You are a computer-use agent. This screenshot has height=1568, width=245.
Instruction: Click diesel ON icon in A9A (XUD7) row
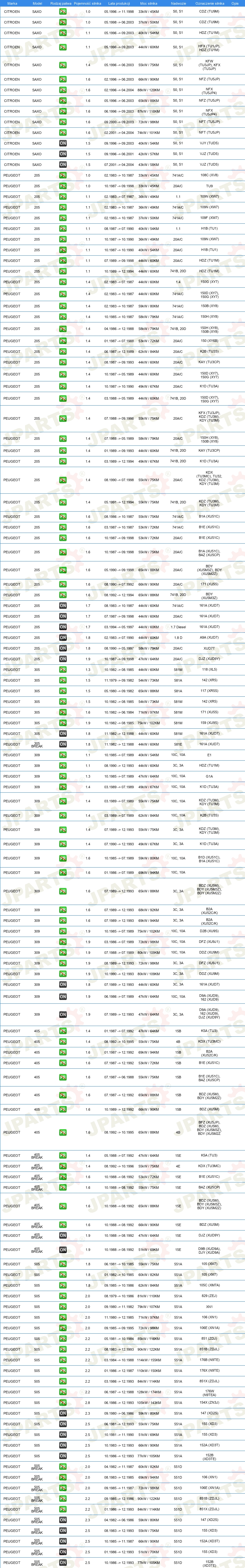(x=63, y=638)
